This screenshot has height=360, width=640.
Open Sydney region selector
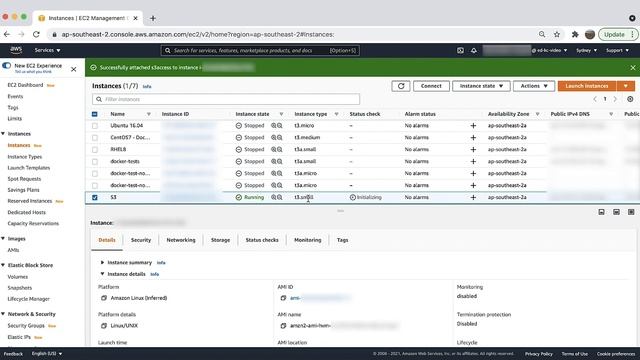coord(586,50)
